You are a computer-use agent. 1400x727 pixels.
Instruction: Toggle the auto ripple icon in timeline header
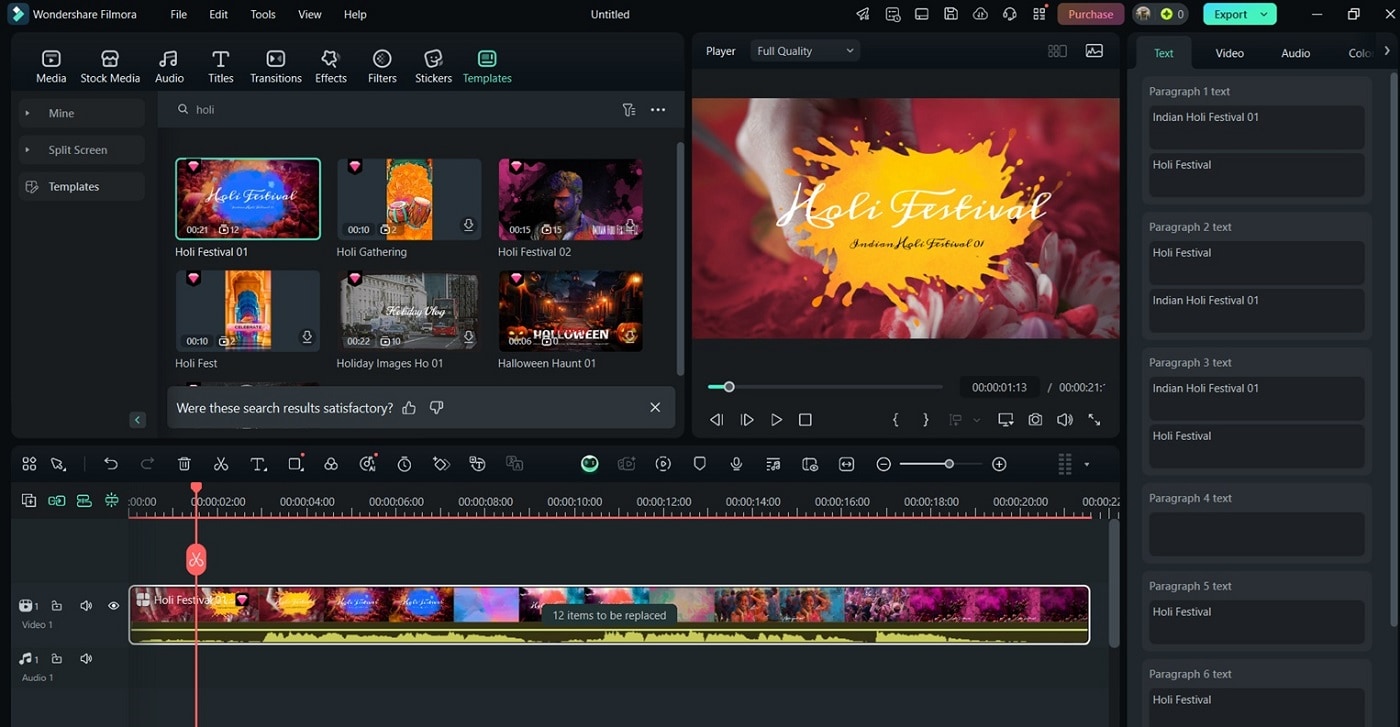(x=84, y=501)
